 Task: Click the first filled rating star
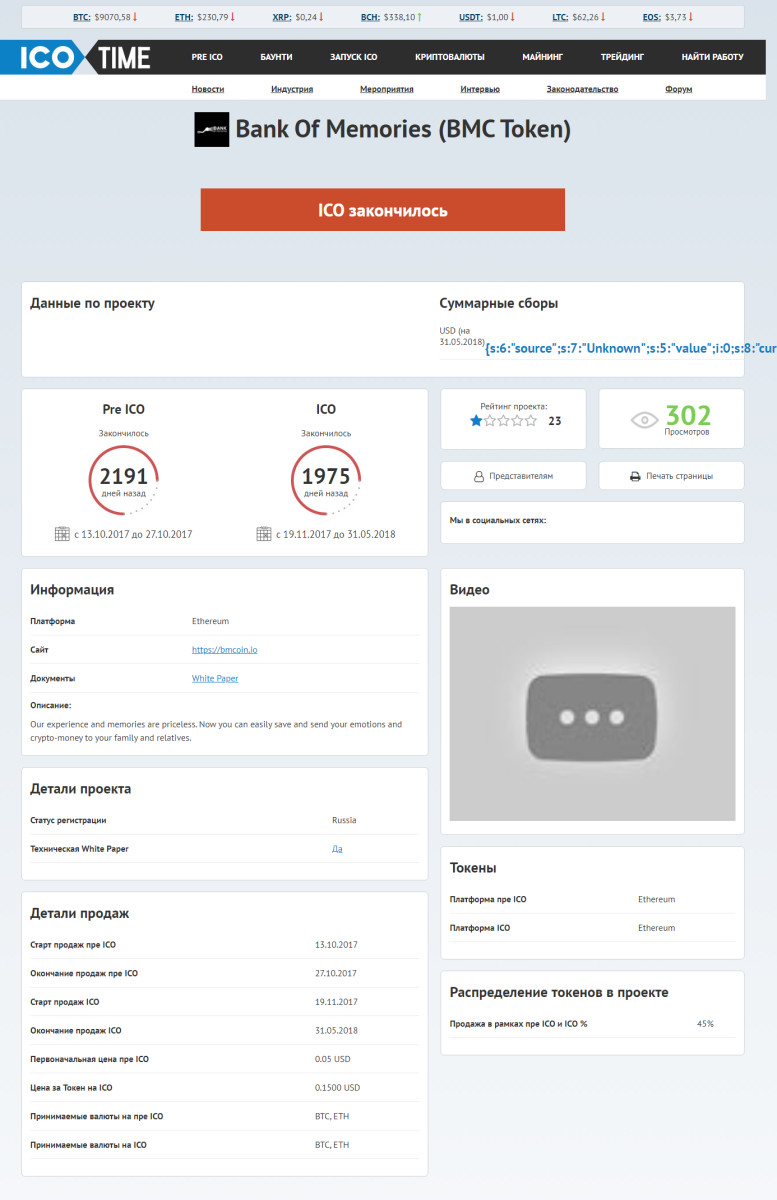476,421
